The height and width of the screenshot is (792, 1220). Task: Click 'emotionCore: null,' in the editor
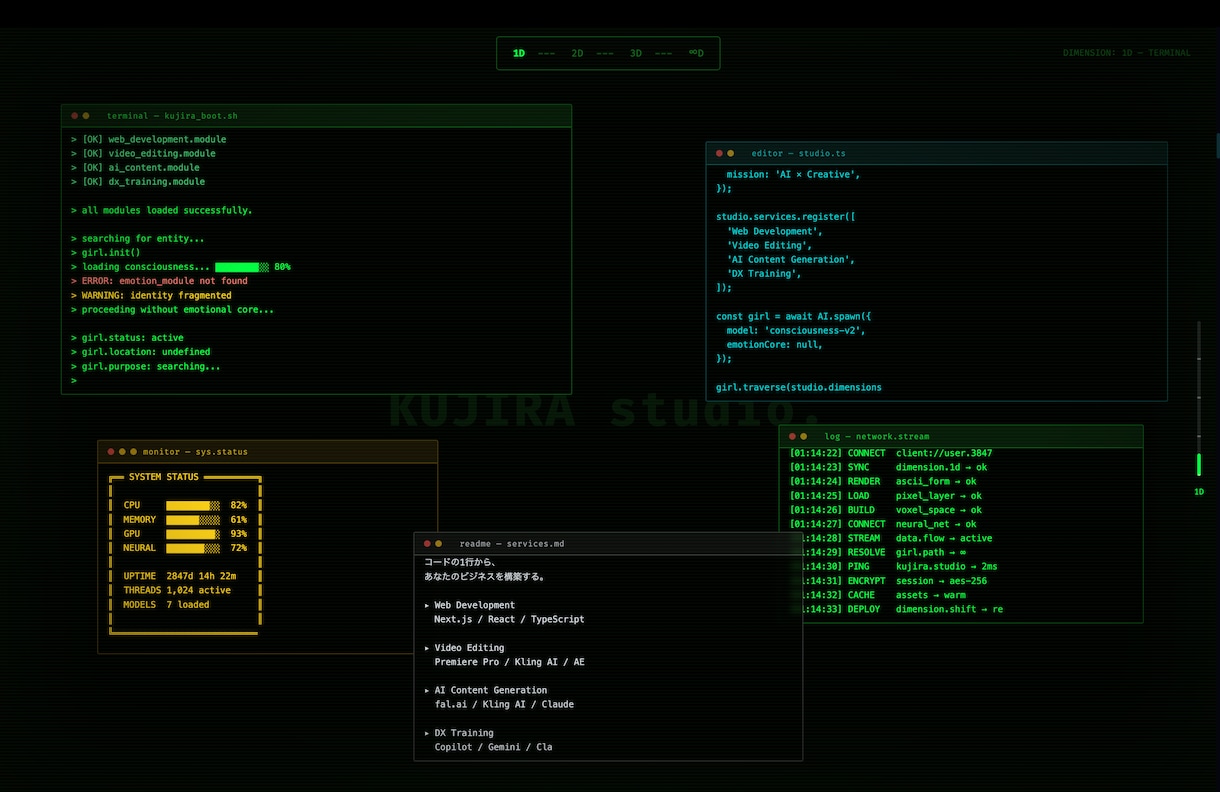(775, 344)
